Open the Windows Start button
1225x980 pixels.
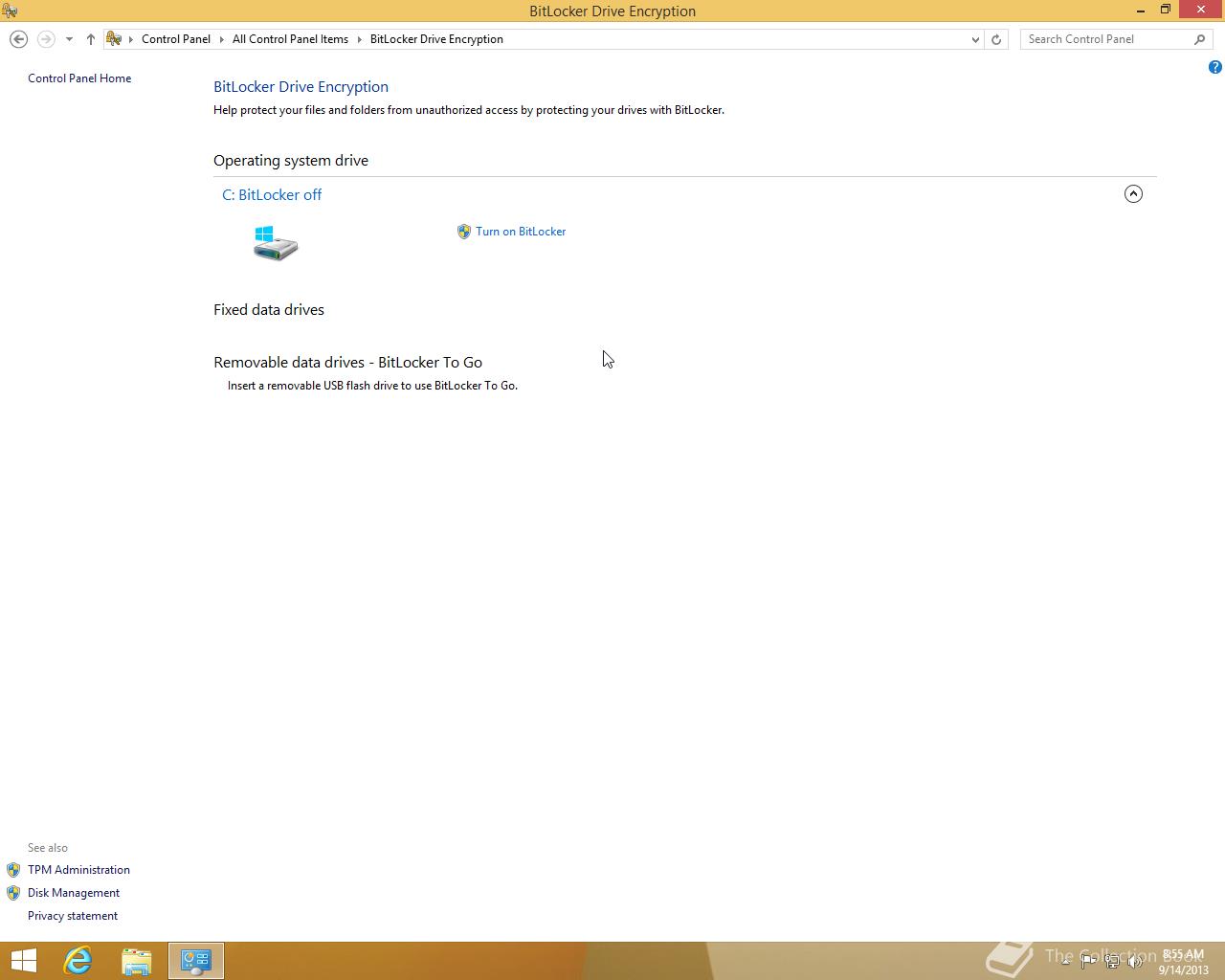(x=23, y=961)
